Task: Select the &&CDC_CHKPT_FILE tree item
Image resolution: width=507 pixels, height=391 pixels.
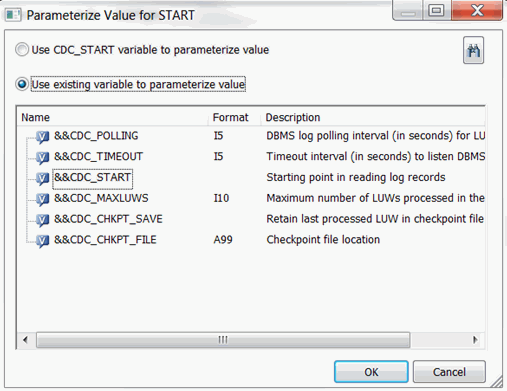Action: 105,240
